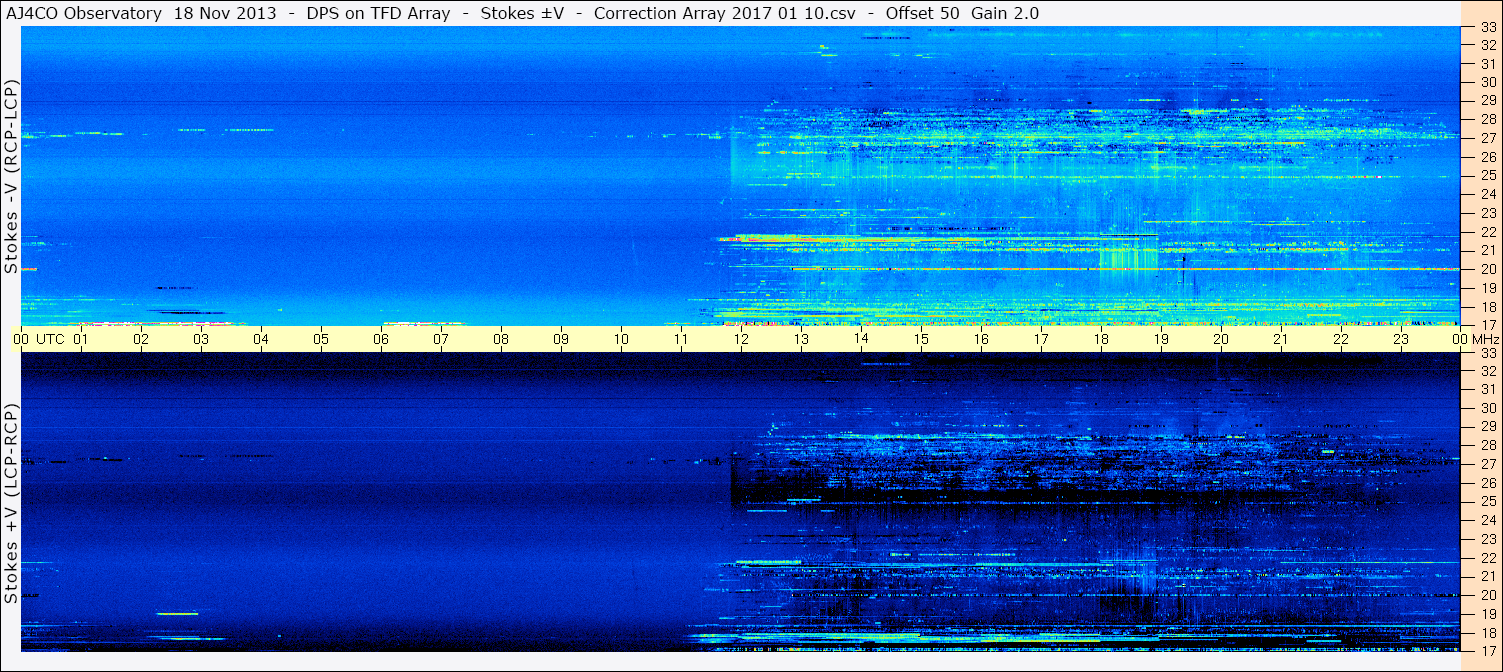Click the 10 hour tick label
1503x672 pixels.
[x=621, y=339]
